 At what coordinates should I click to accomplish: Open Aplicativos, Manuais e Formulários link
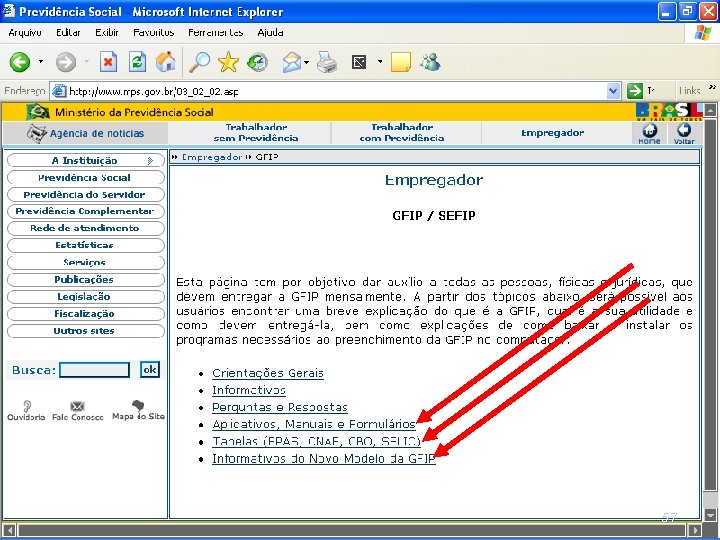click(314, 424)
